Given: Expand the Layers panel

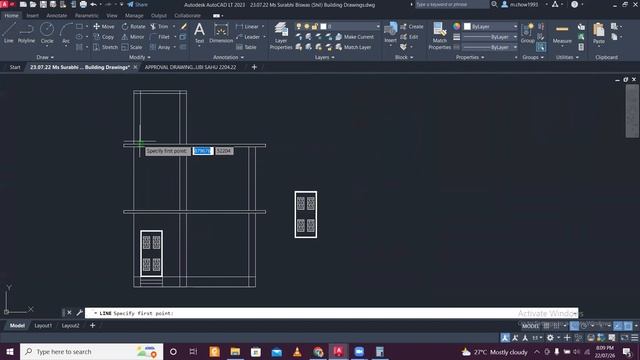Looking at the screenshot, I should tap(324, 58).
